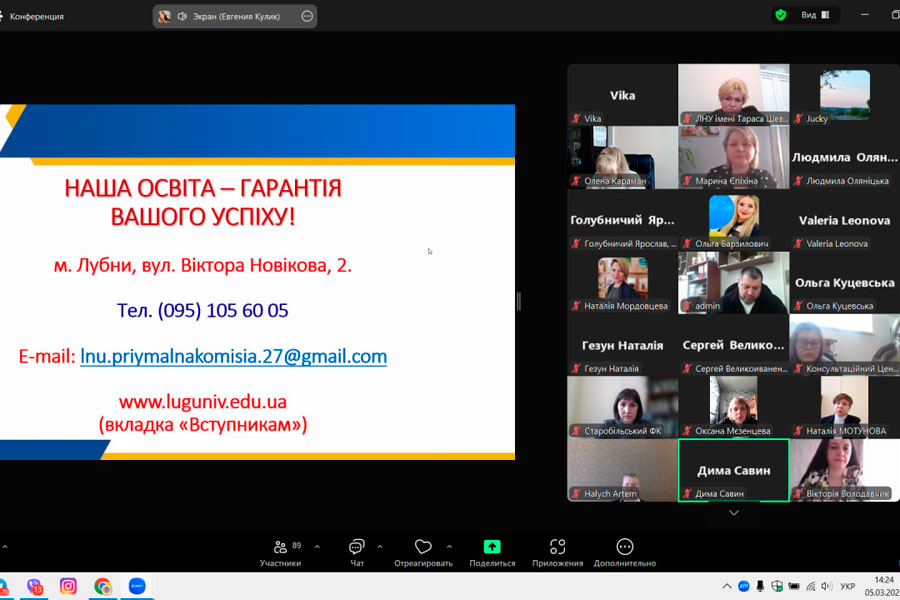Open Zoom from the taskbar
This screenshot has height=600, width=900.
point(137,586)
